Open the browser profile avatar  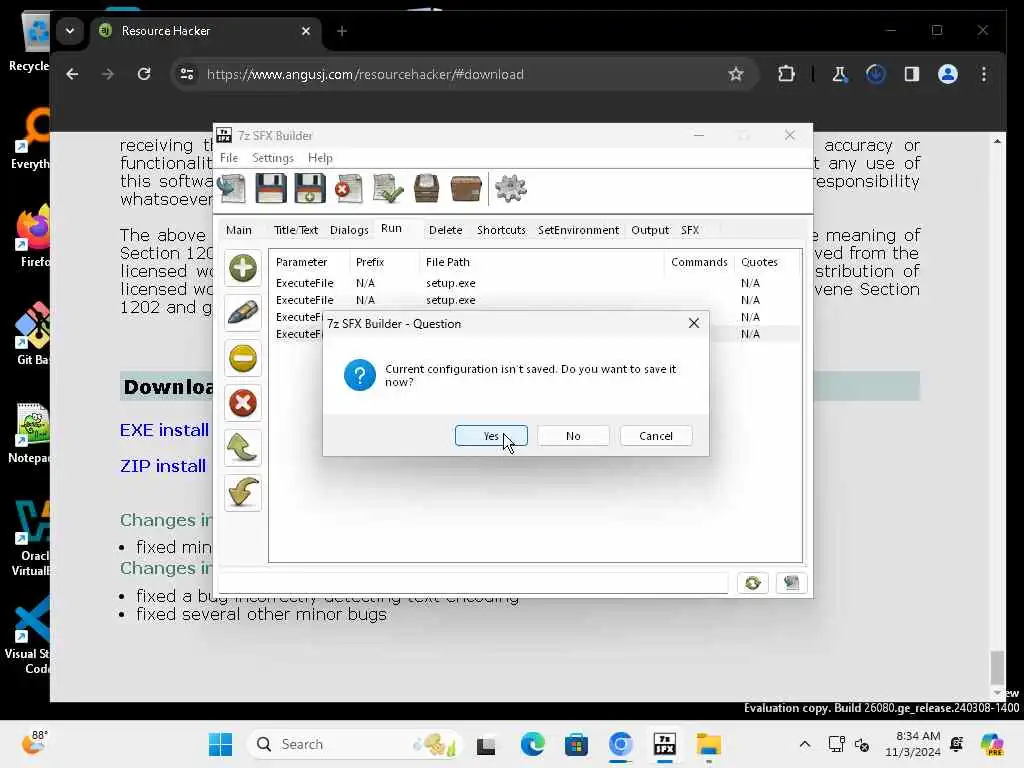[x=948, y=74]
